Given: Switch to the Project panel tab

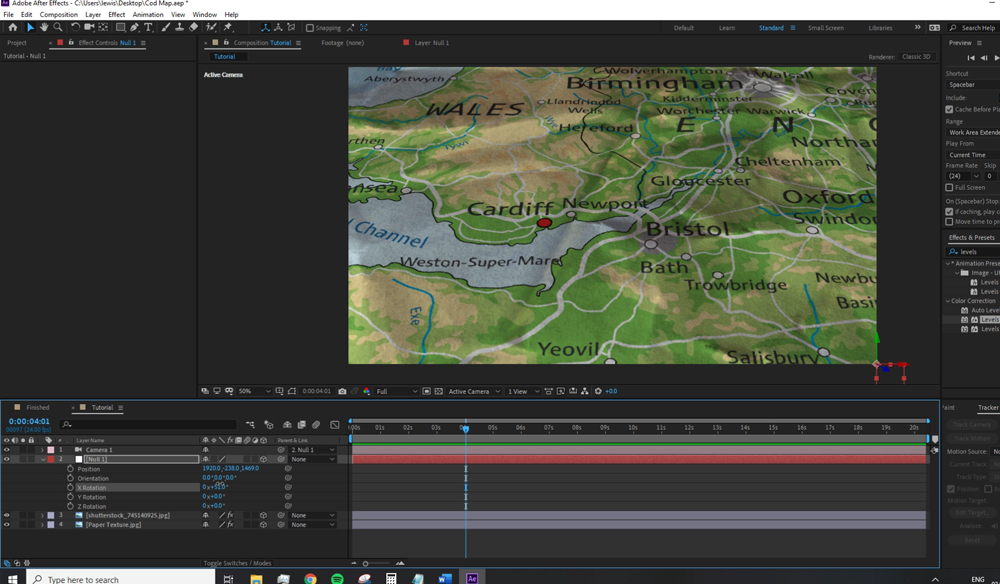Looking at the screenshot, I should pos(17,43).
